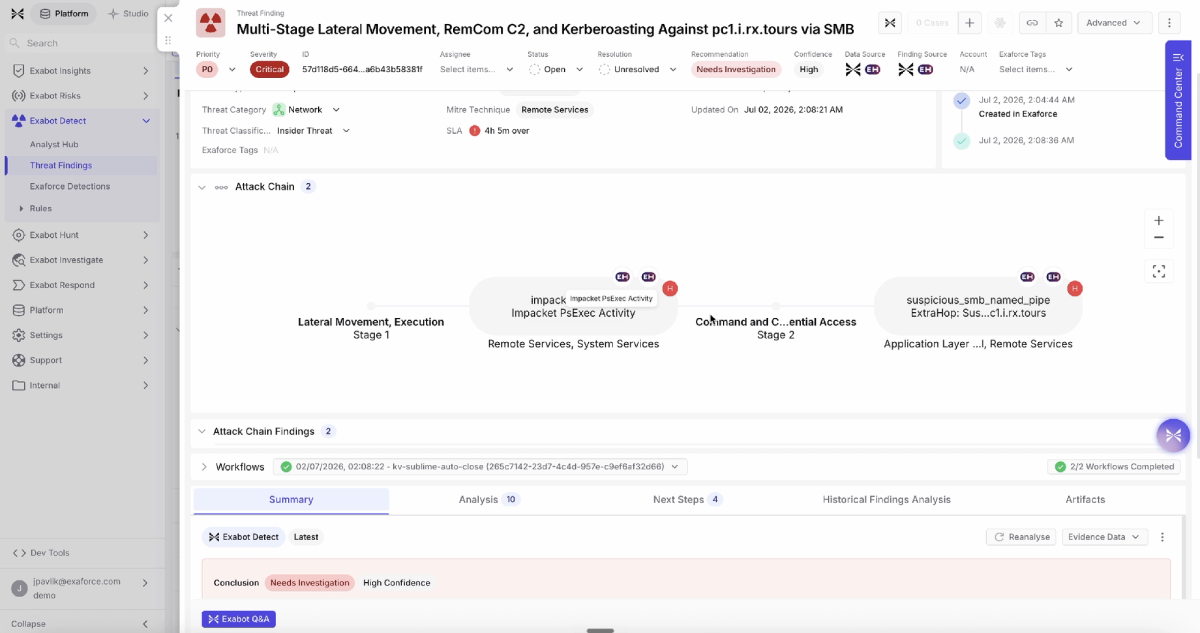
Task: Fit attack chain graph to screen
Action: click(x=1158, y=271)
